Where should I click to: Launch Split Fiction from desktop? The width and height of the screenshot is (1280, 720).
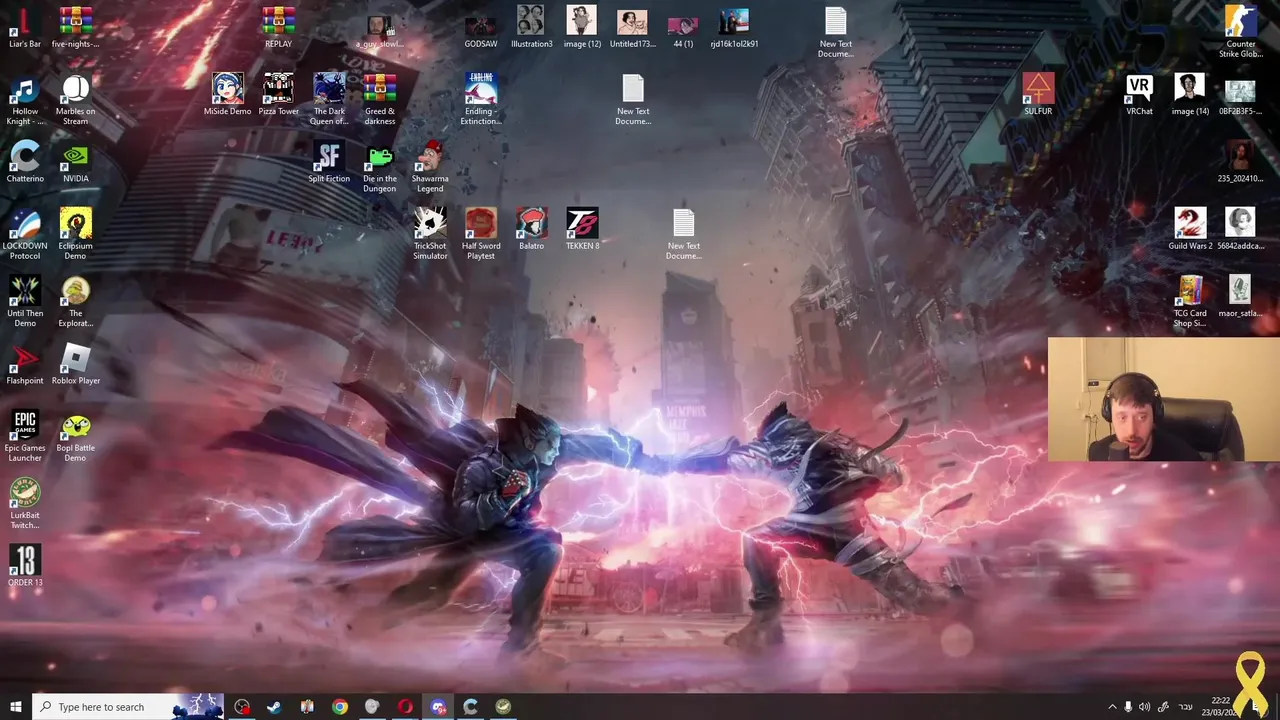coord(329,161)
